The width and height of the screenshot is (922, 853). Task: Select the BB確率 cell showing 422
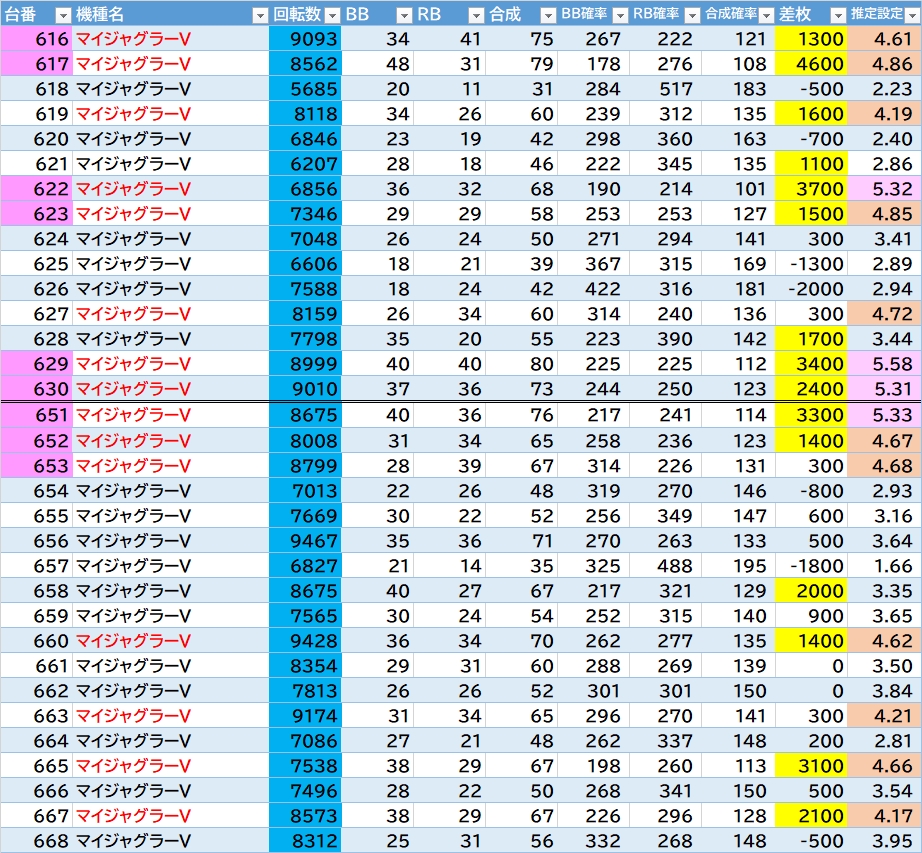point(592,289)
